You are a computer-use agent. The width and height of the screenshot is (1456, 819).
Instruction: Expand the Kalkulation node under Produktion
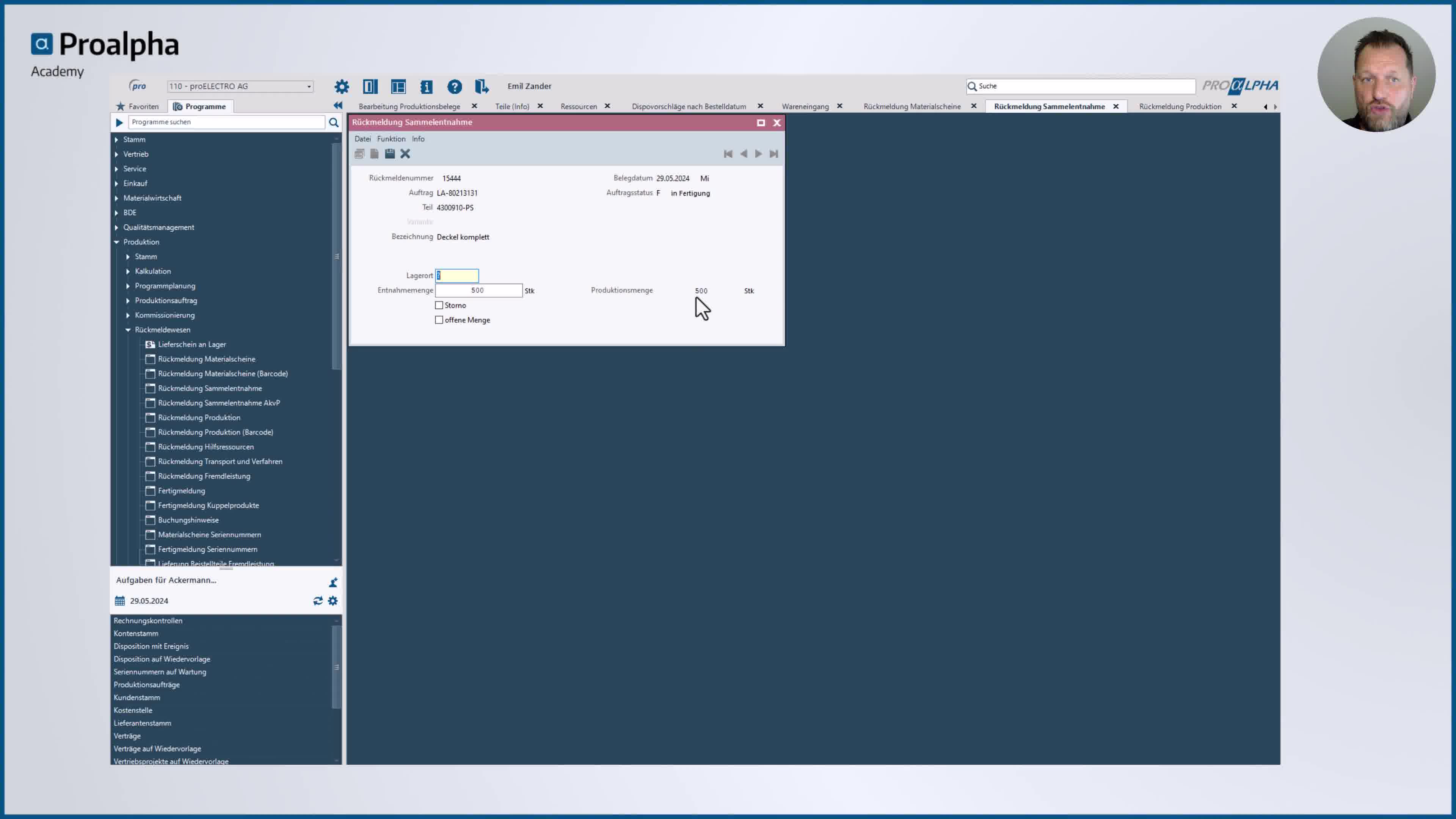[128, 271]
